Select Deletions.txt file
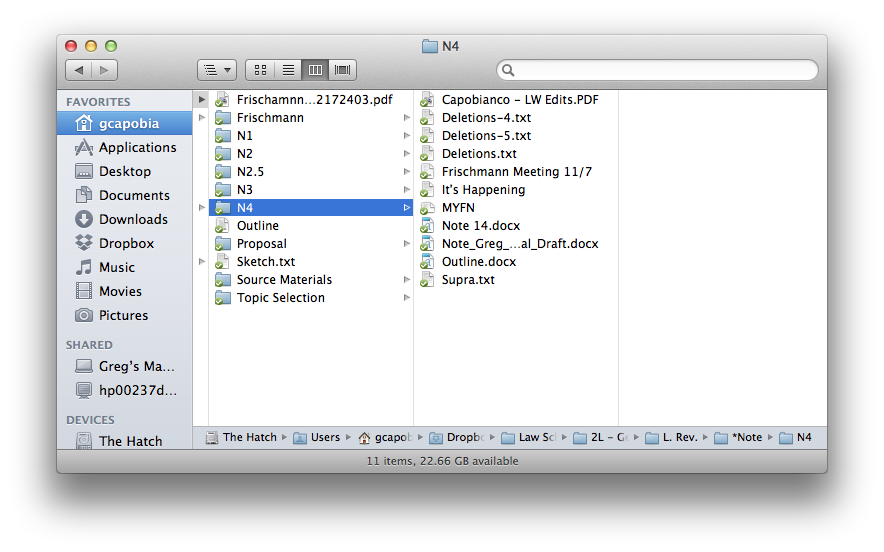The height and width of the screenshot is (552, 884). 516,154
